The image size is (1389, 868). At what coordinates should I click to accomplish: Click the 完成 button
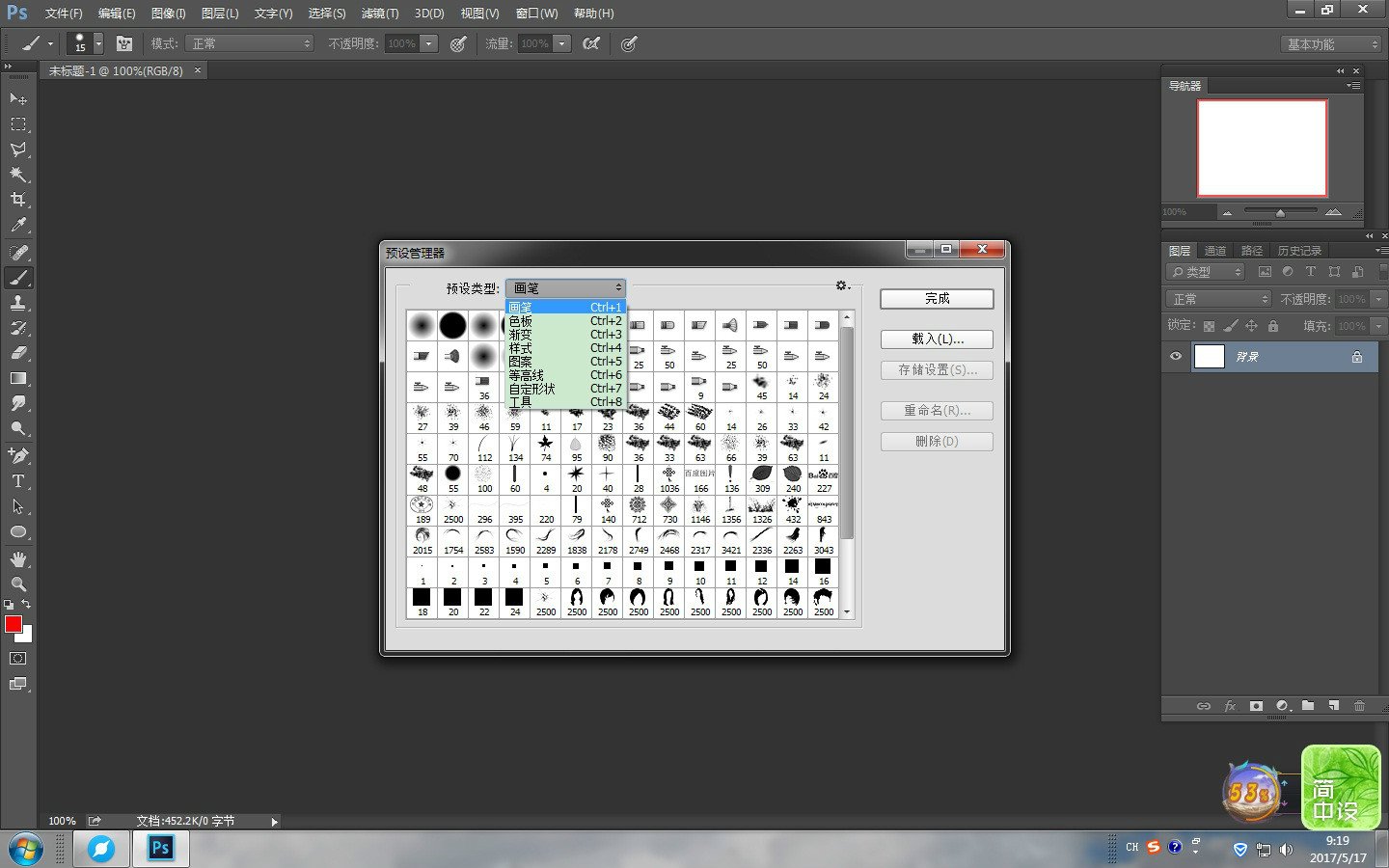click(x=936, y=299)
